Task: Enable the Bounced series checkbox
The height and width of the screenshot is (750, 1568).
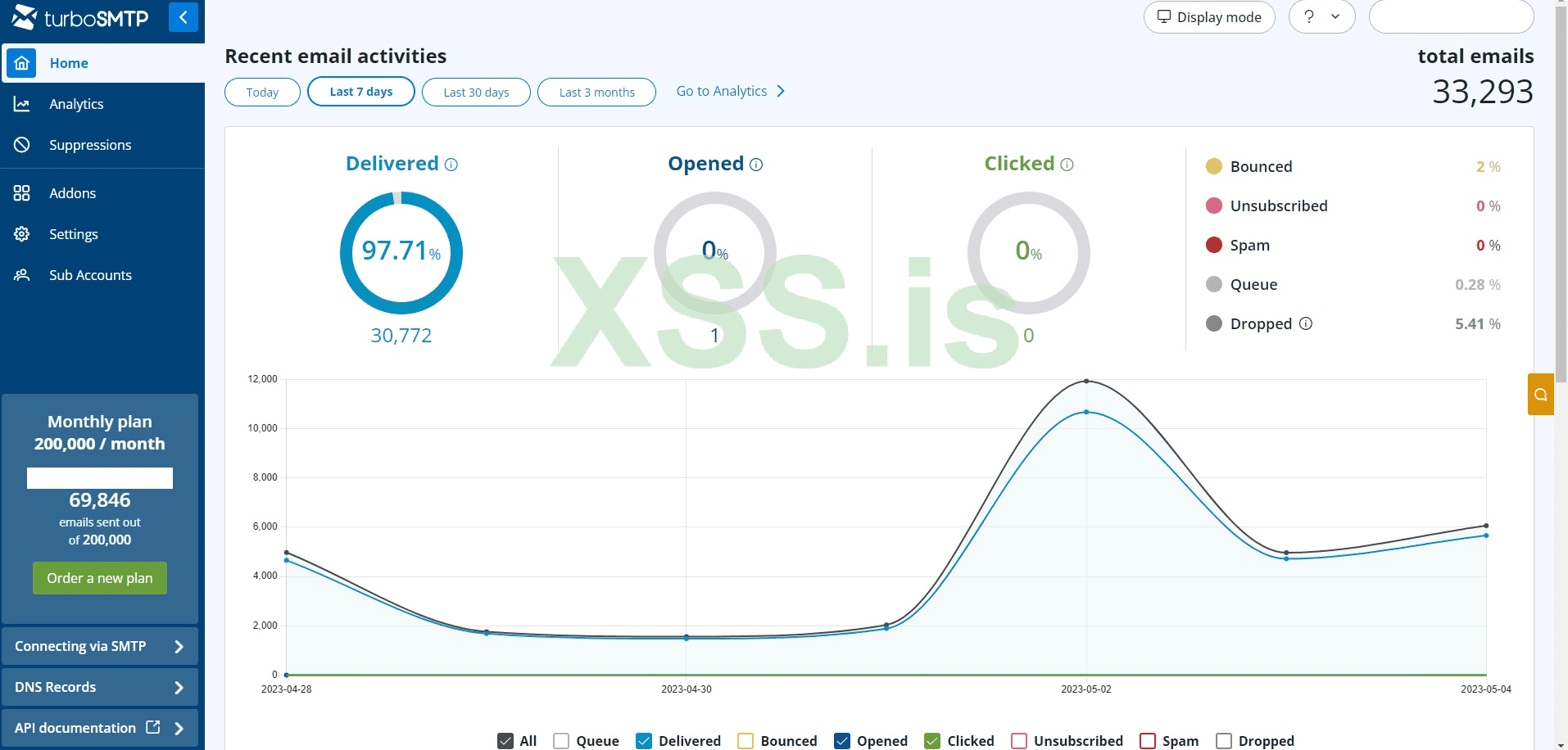Action: click(745, 741)
